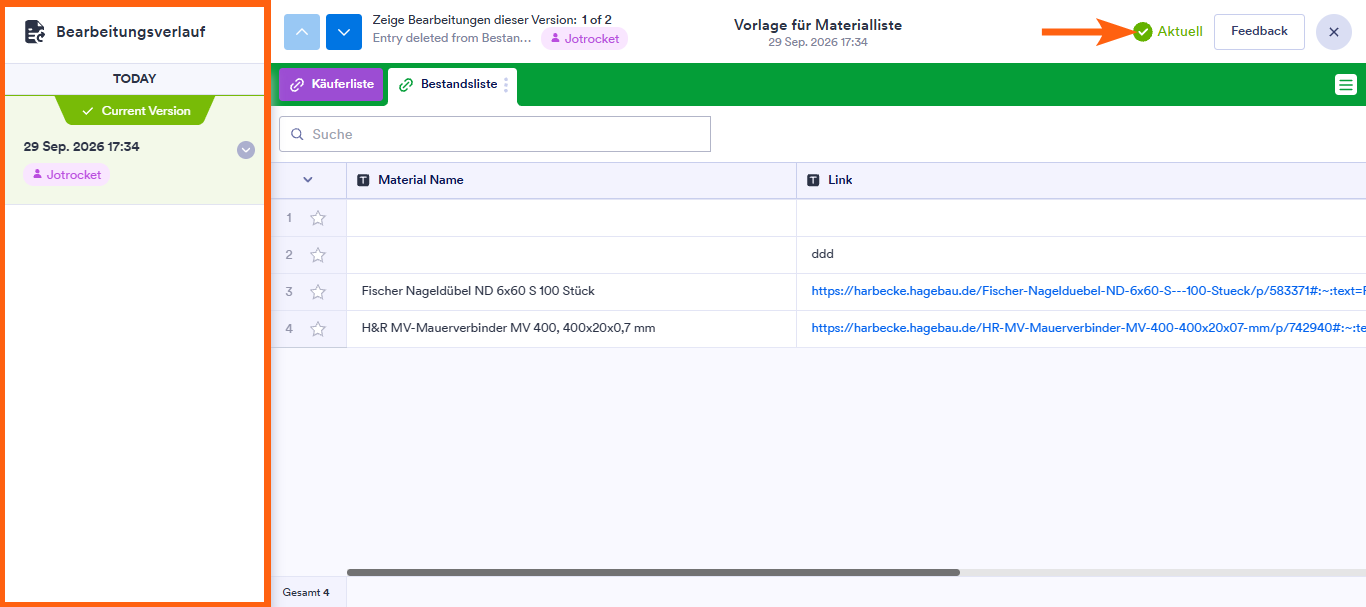Screen dimensions: 1366x607
Task: Open the hamburger menu in green bar
Action: click(1346, 85)
